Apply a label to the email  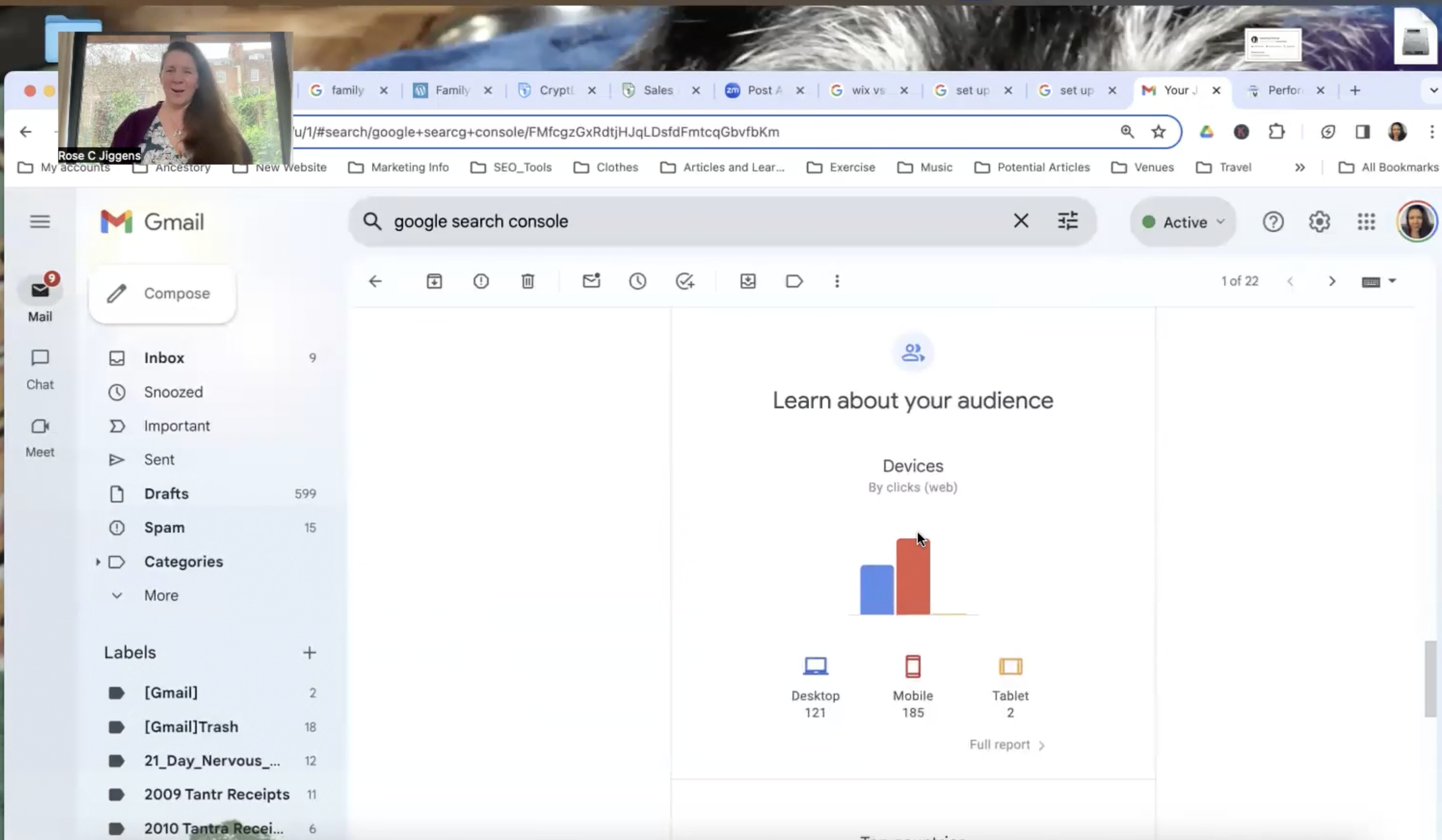point(794,281)
